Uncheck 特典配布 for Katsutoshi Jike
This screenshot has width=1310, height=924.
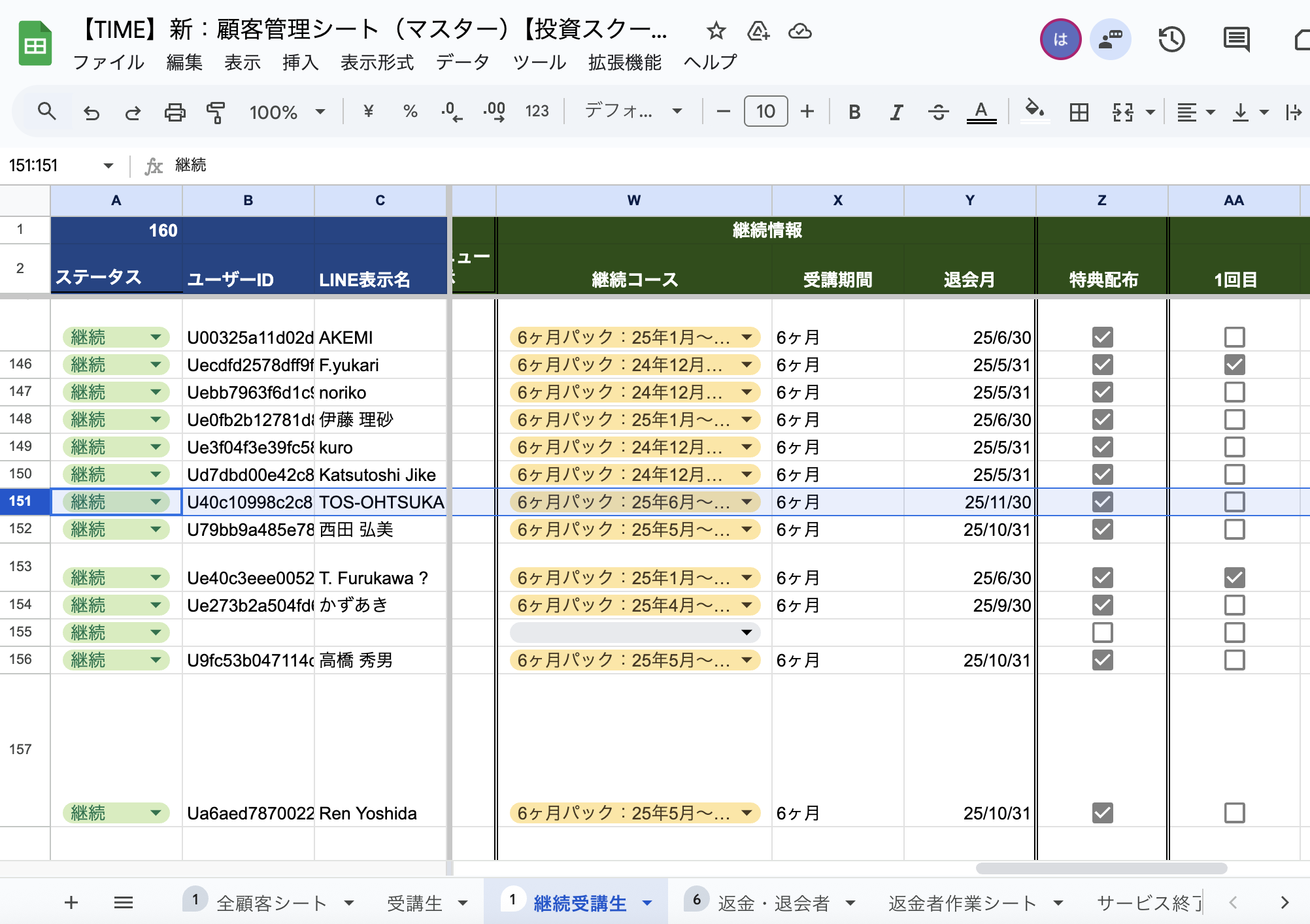(x=1101, y=474)
